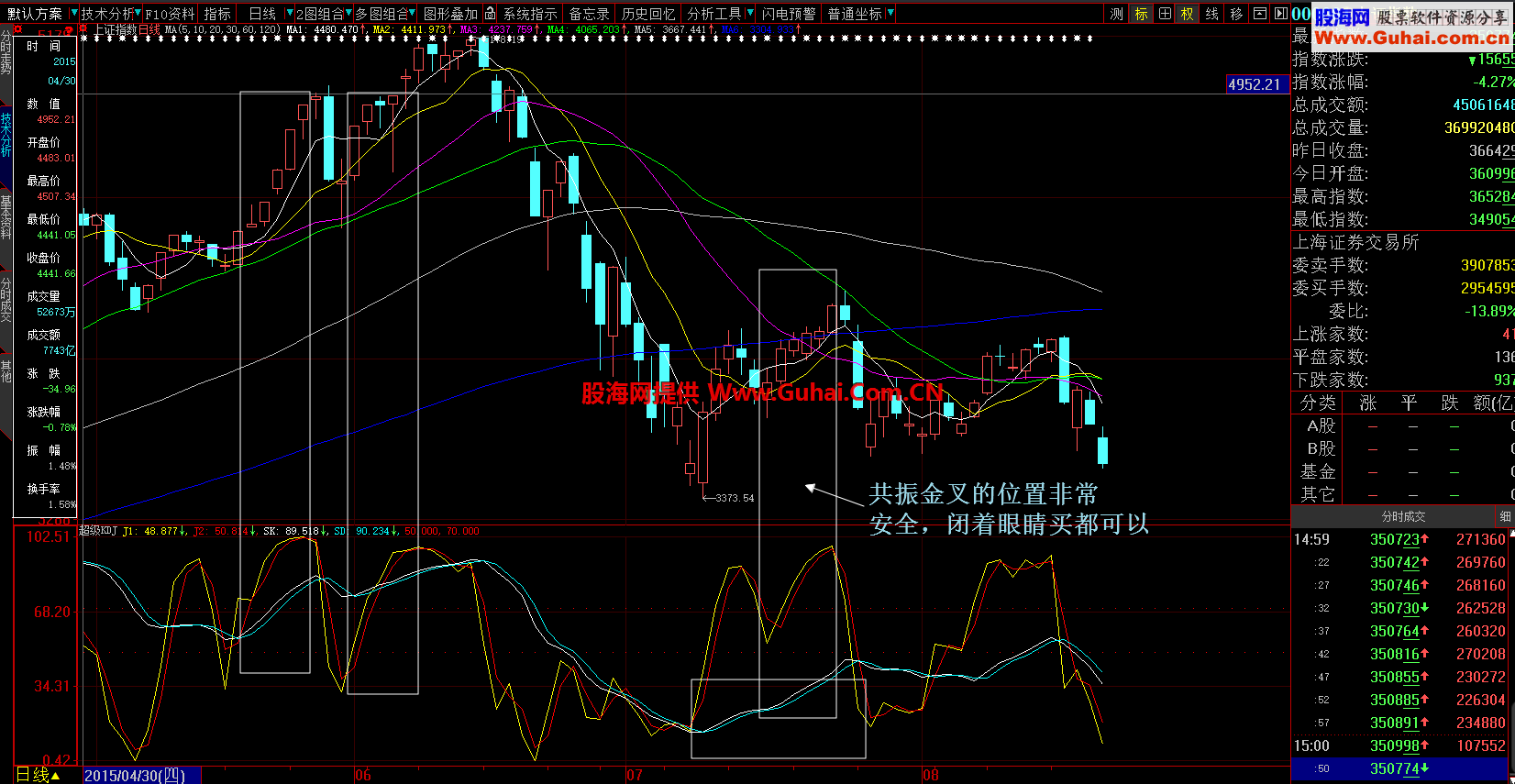Click the 测 measure tool icon
Image resolution: width=1515 pixels, height=784 pixels.
pyautogui.click(x=1116, y=14)
